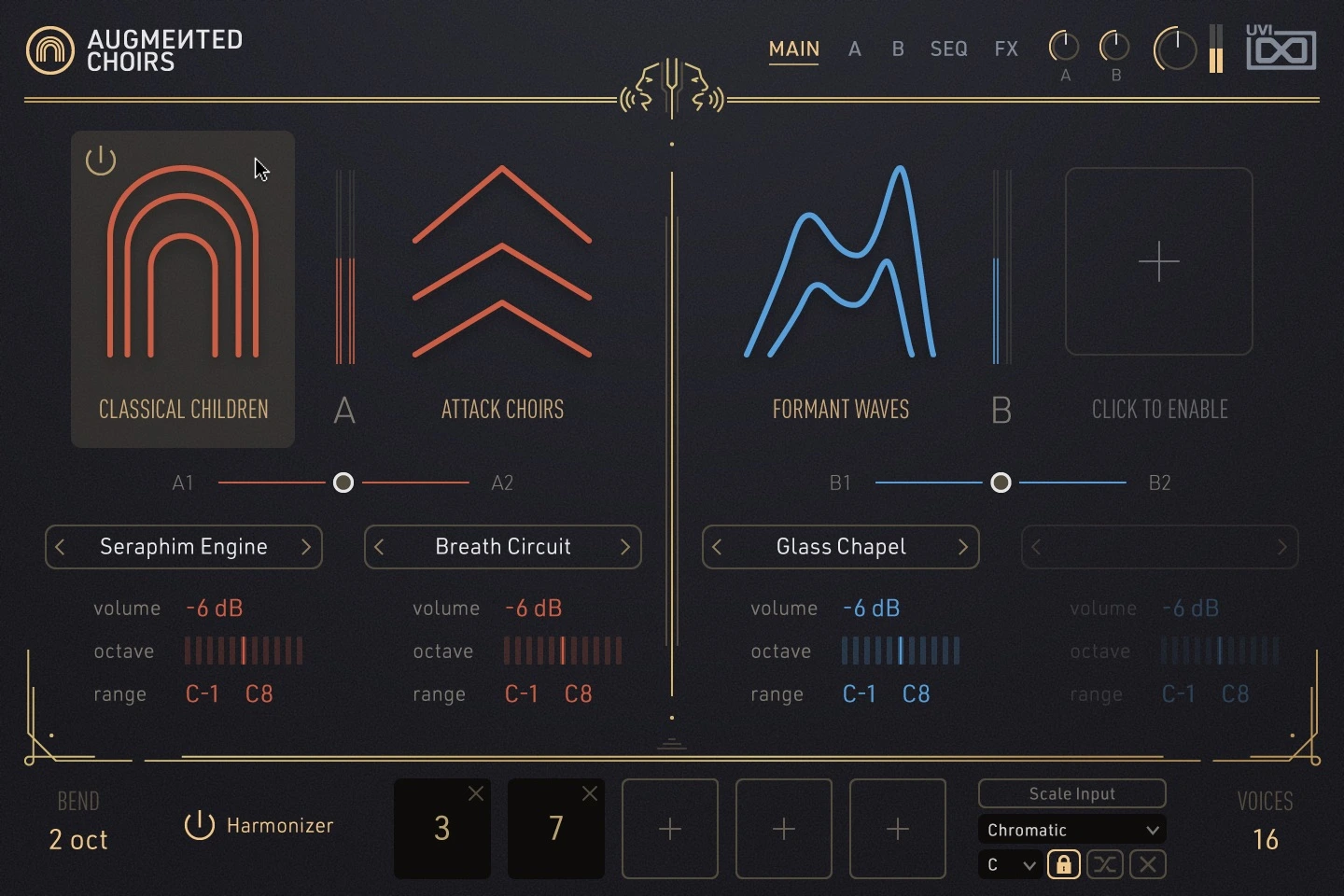Click the Formant Waves layer icon
Viewport: 1344px width, 896px height.
coord(840,262)
